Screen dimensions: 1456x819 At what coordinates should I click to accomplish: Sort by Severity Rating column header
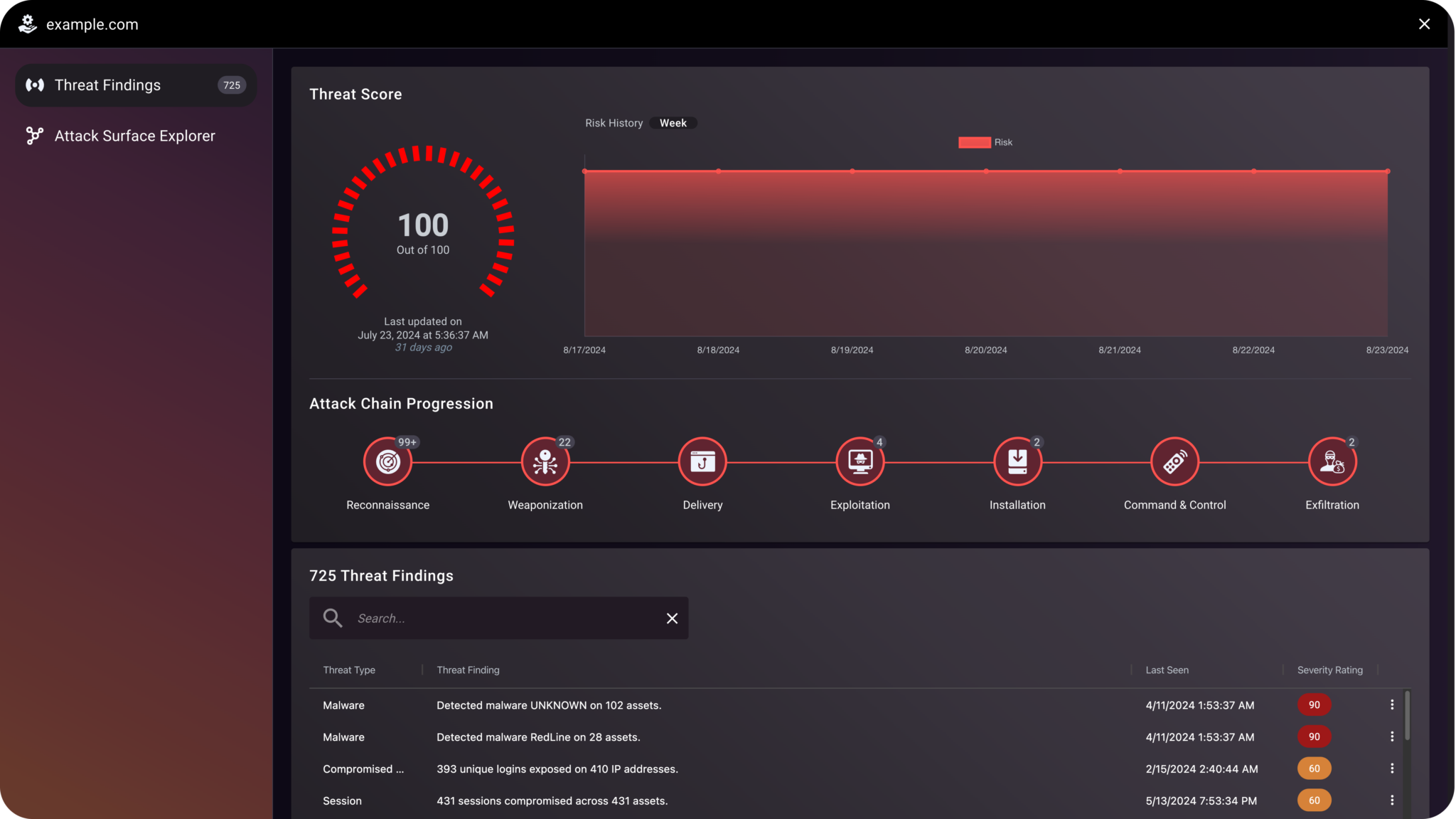pyautogui.click(x=1329, y=670)
